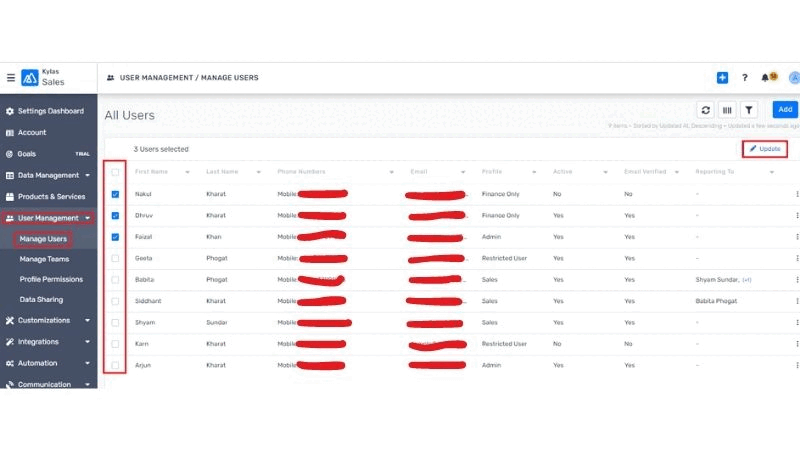Click the blue Add button
The image size is (800, 450).
(785, 110)
